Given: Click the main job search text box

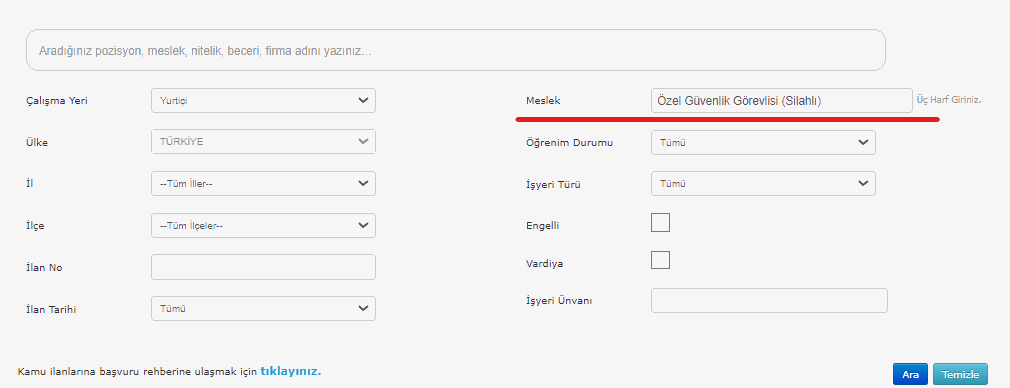Looking at the screenshot, I should click(455, 50).
